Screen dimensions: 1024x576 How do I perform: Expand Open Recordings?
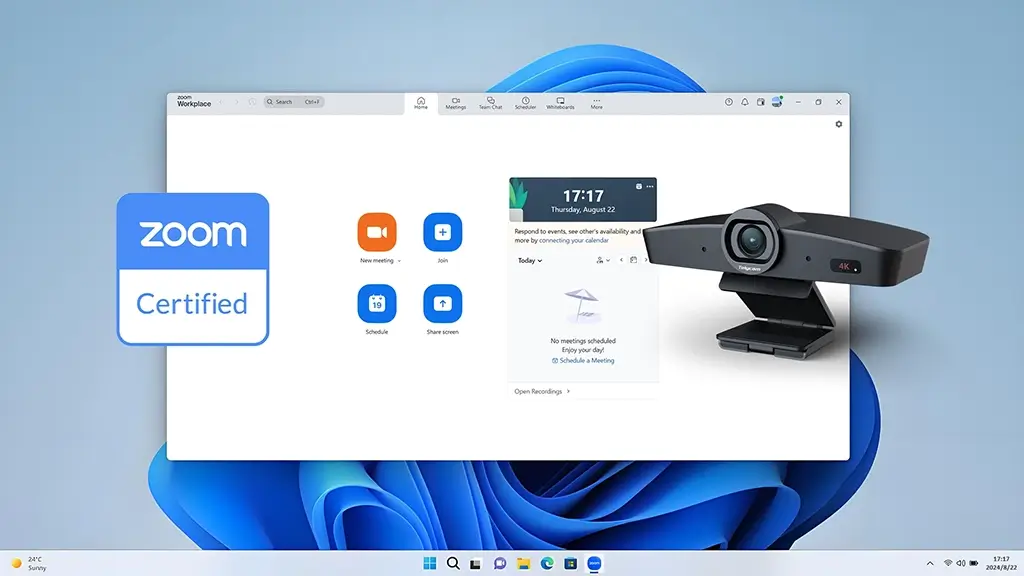tap(541, 391)
